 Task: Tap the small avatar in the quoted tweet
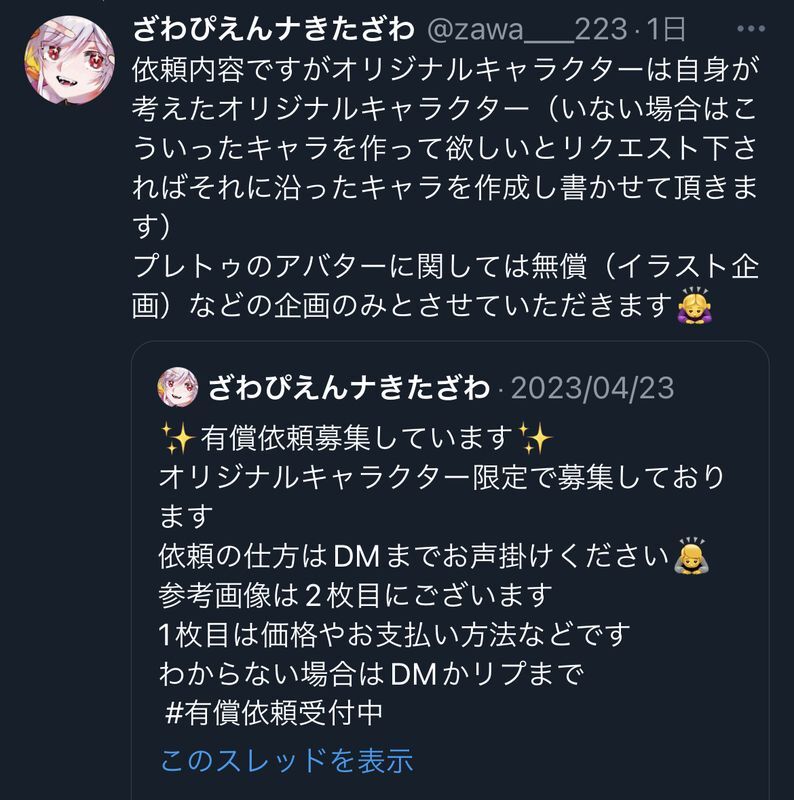point(178,387)
